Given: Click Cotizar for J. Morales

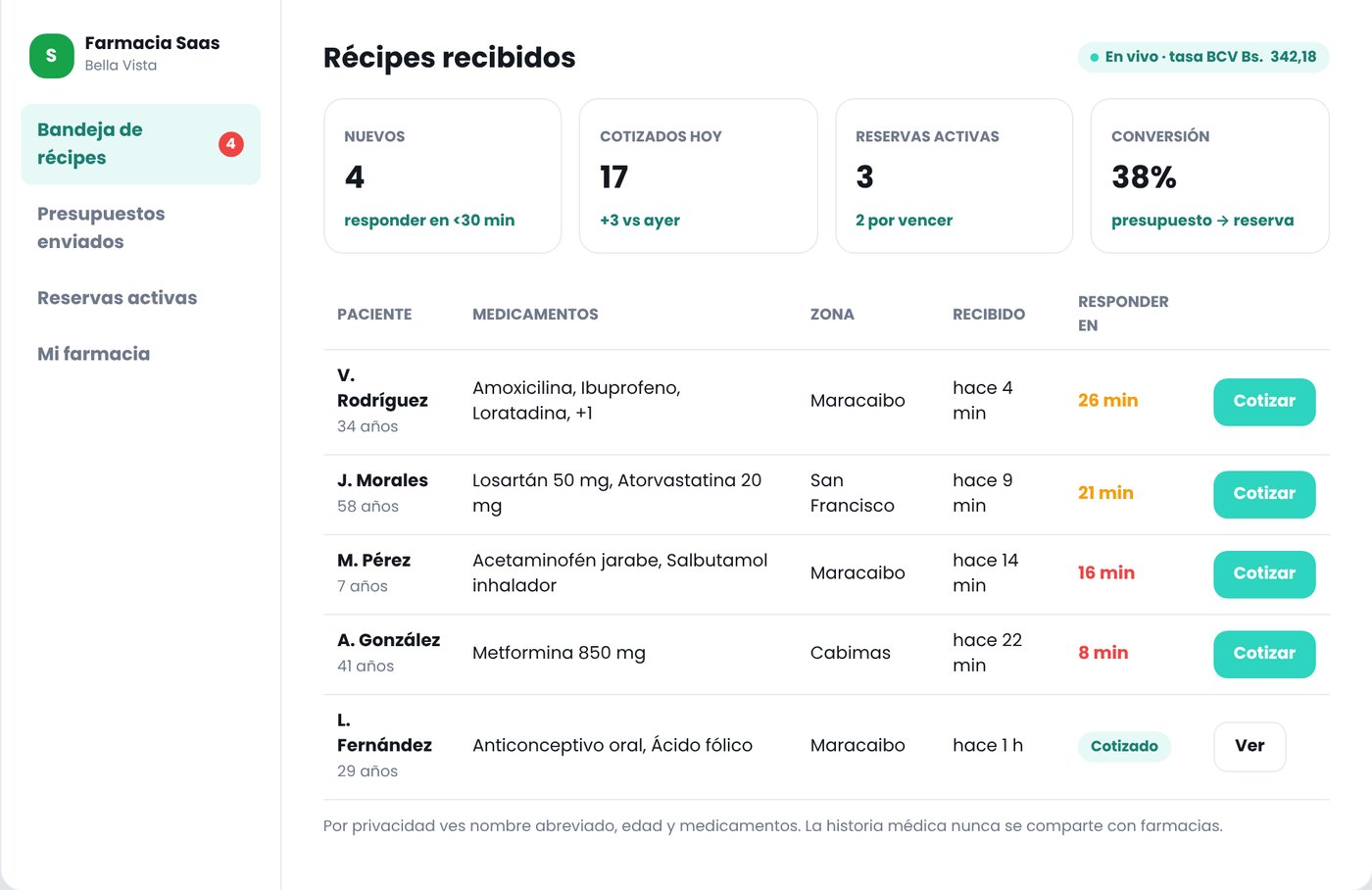Looking at the screenshot, I should [1264, 494].
